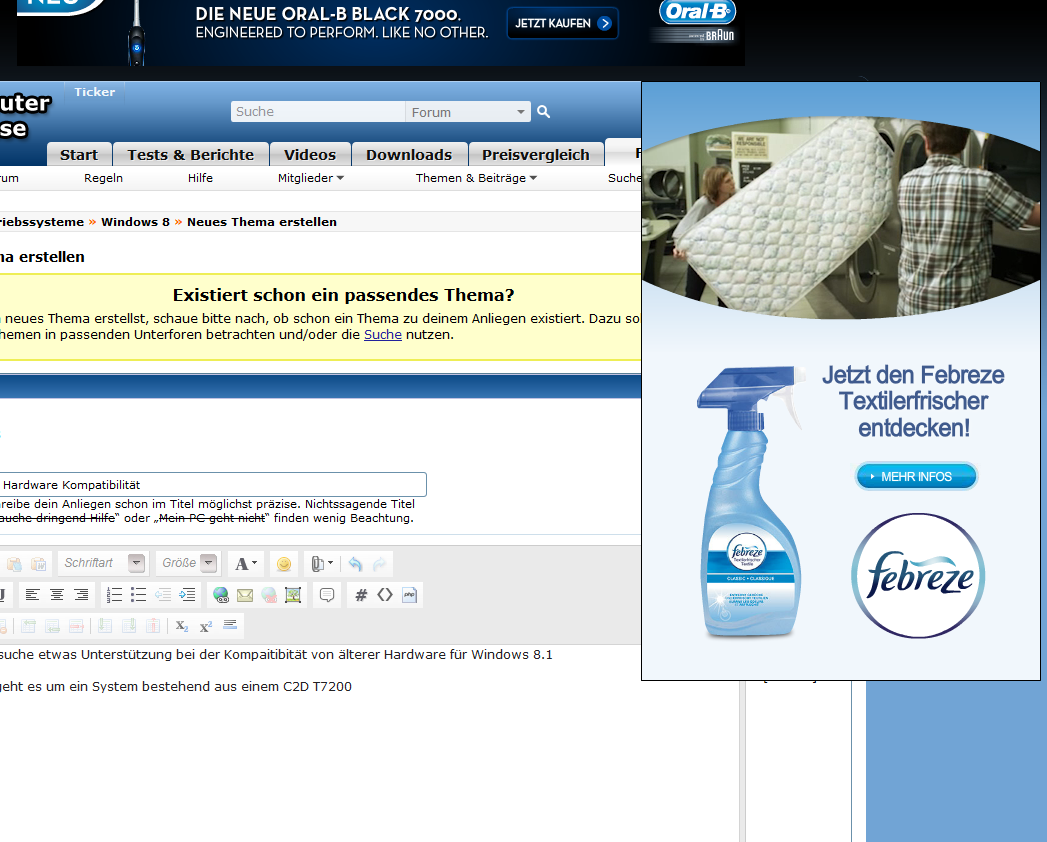Insert an email link envelope icon
The image size is (1047, 842).
[245, 594]
